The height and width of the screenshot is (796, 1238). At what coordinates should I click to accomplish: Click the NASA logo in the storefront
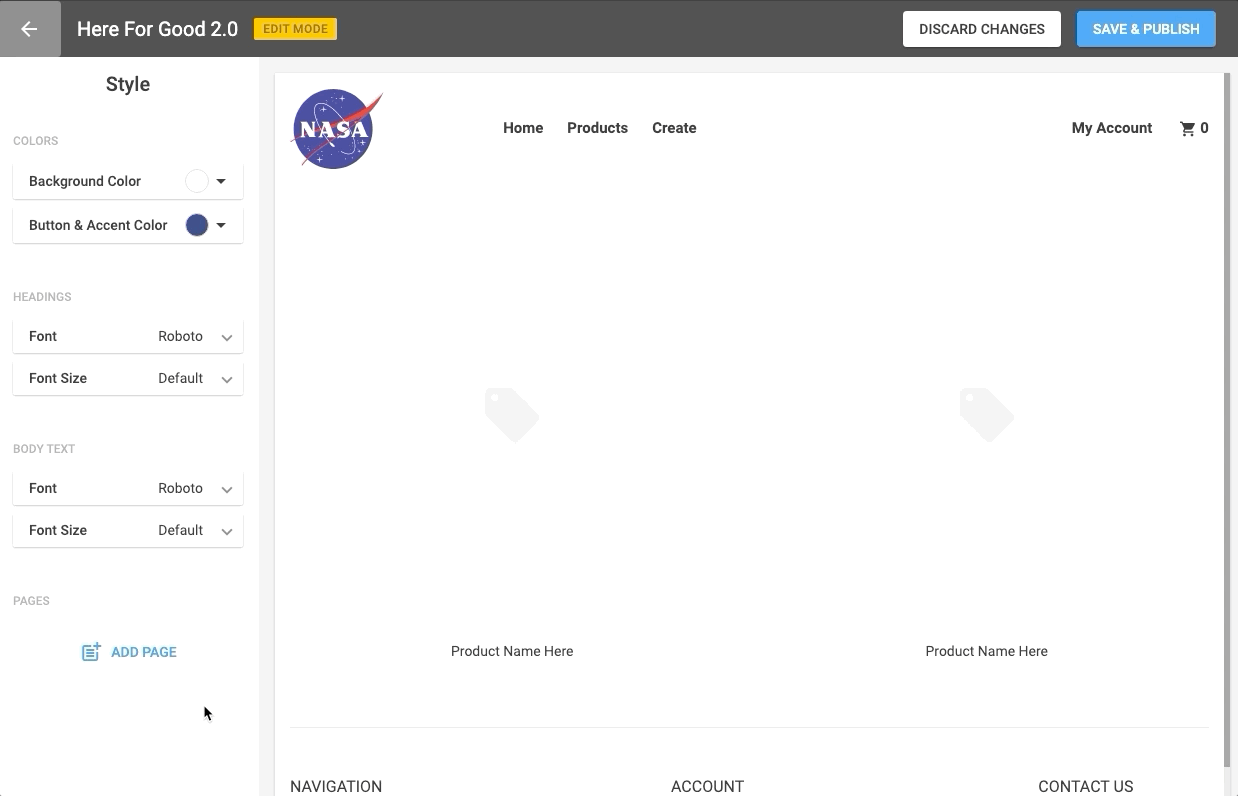point(336,128)
